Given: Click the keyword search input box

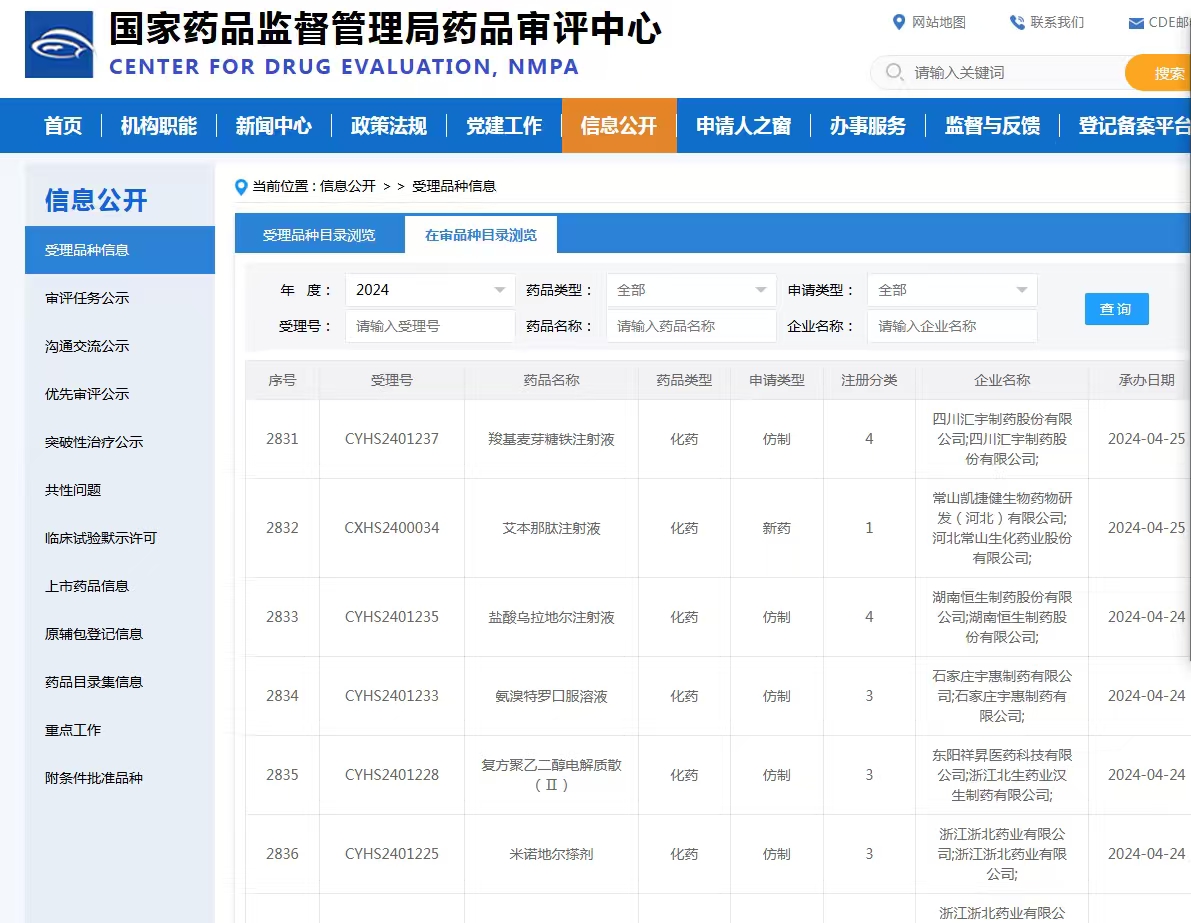Looking at the screenshot, I should [x=1010, y=73].
